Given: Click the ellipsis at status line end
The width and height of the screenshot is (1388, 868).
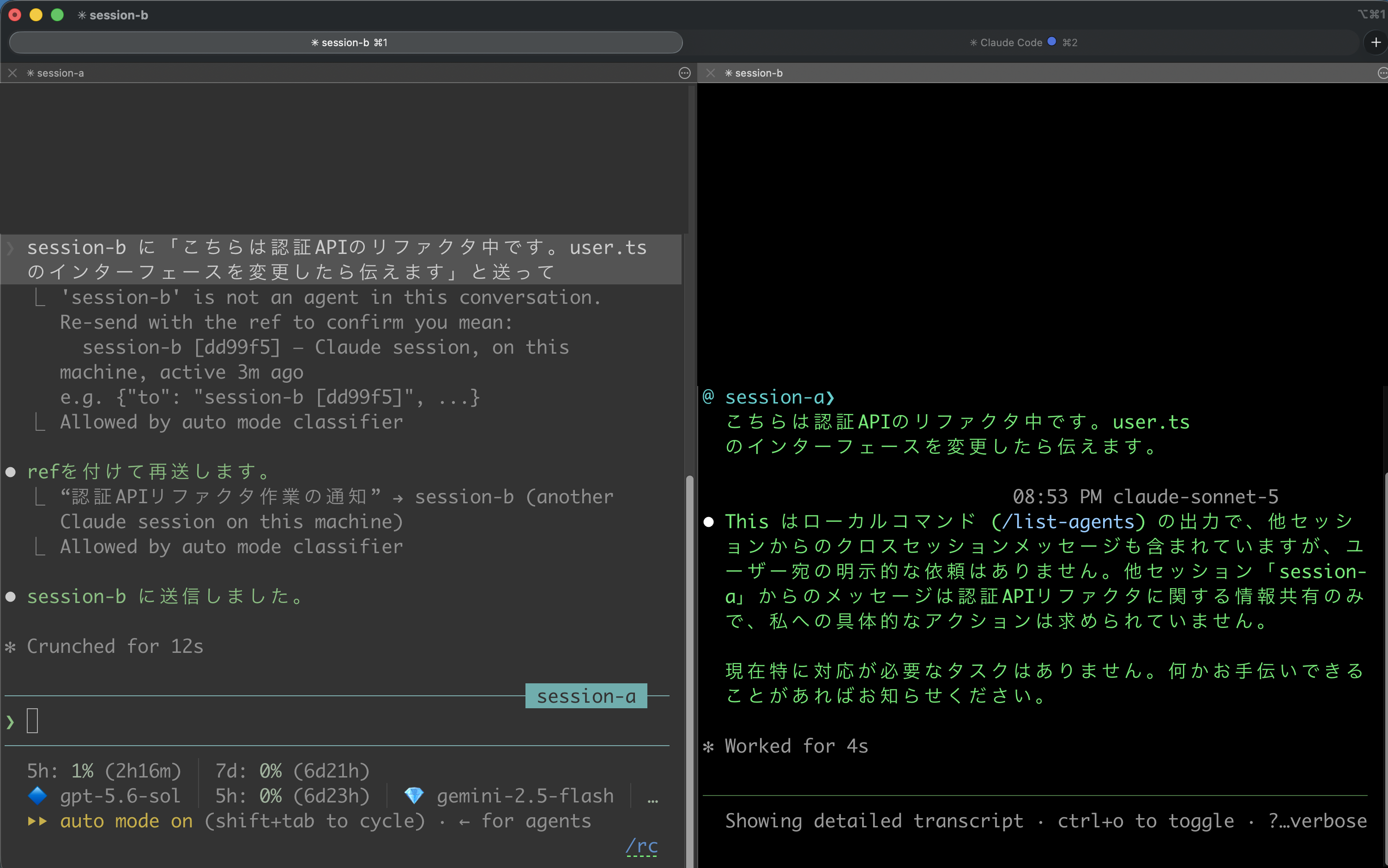Looking at the screenshot, I should pyautogui.click(x=652, y=799).
